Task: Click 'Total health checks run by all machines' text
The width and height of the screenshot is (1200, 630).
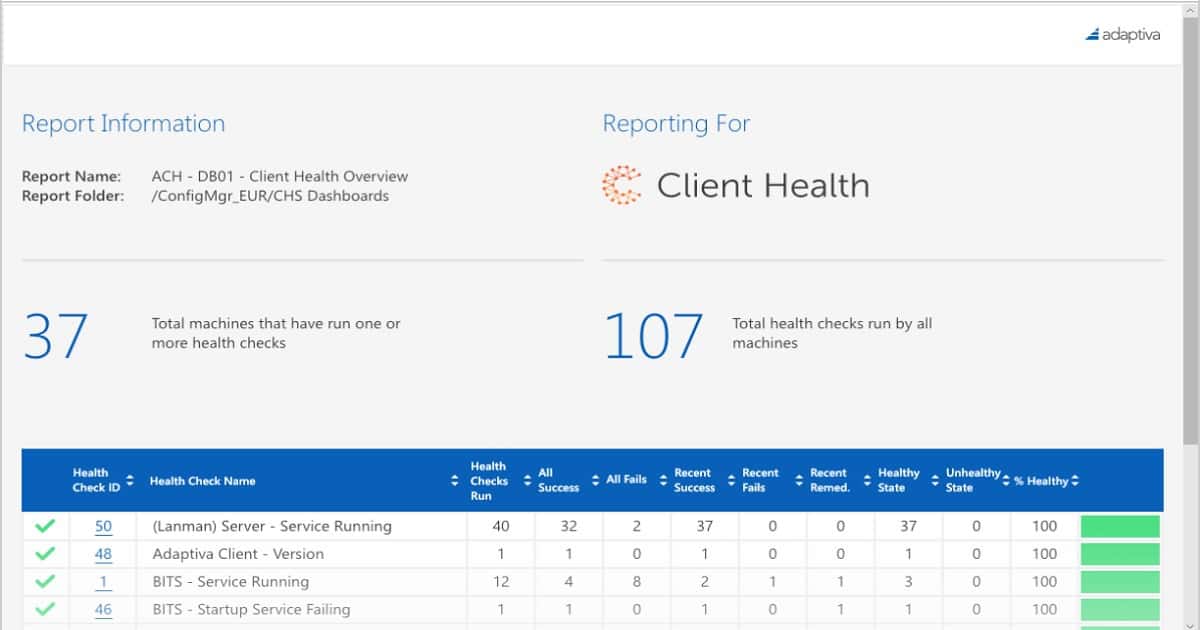Action: 832,333
